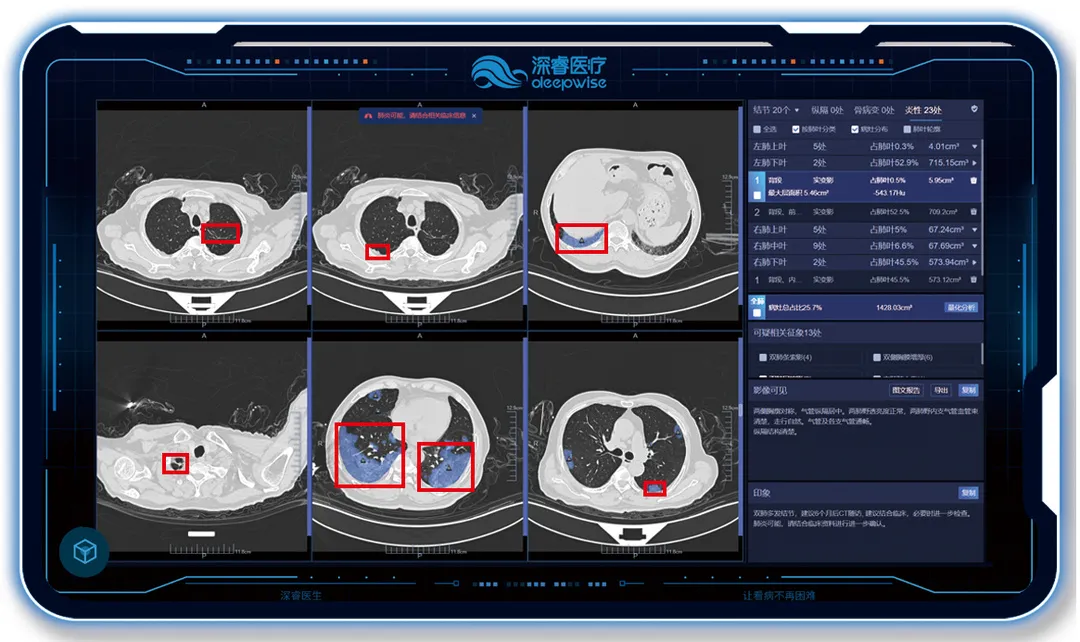Delete lesion row with 709.2cm³ volume
The height and width of the screenshot is (642, 1080).
pos(973,211)
